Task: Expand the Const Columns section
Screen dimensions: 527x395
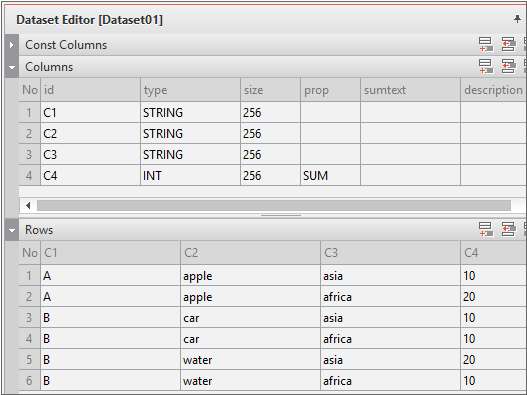Action: (x=12, y=45)
